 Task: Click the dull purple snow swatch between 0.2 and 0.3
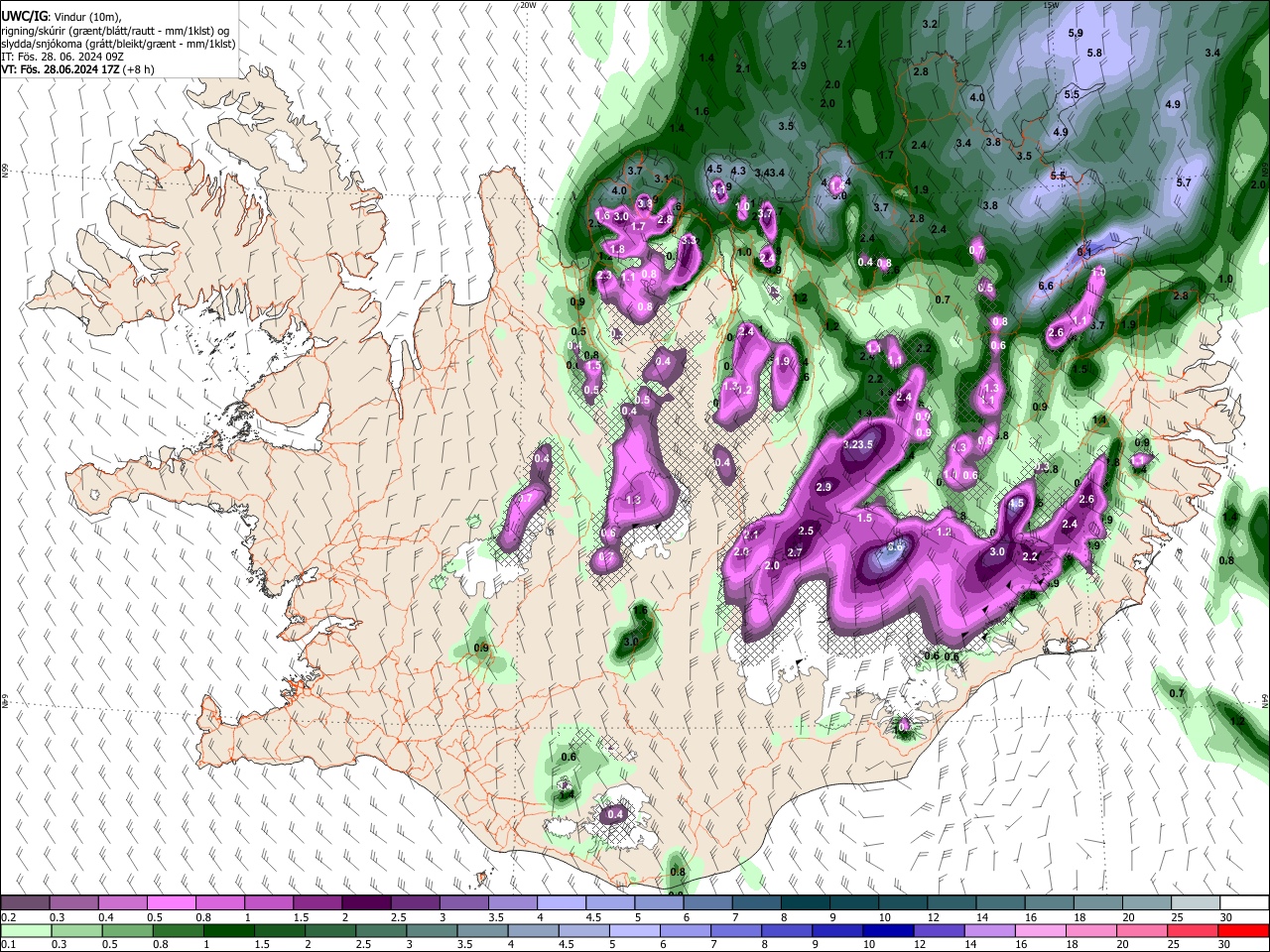[26, 903]
